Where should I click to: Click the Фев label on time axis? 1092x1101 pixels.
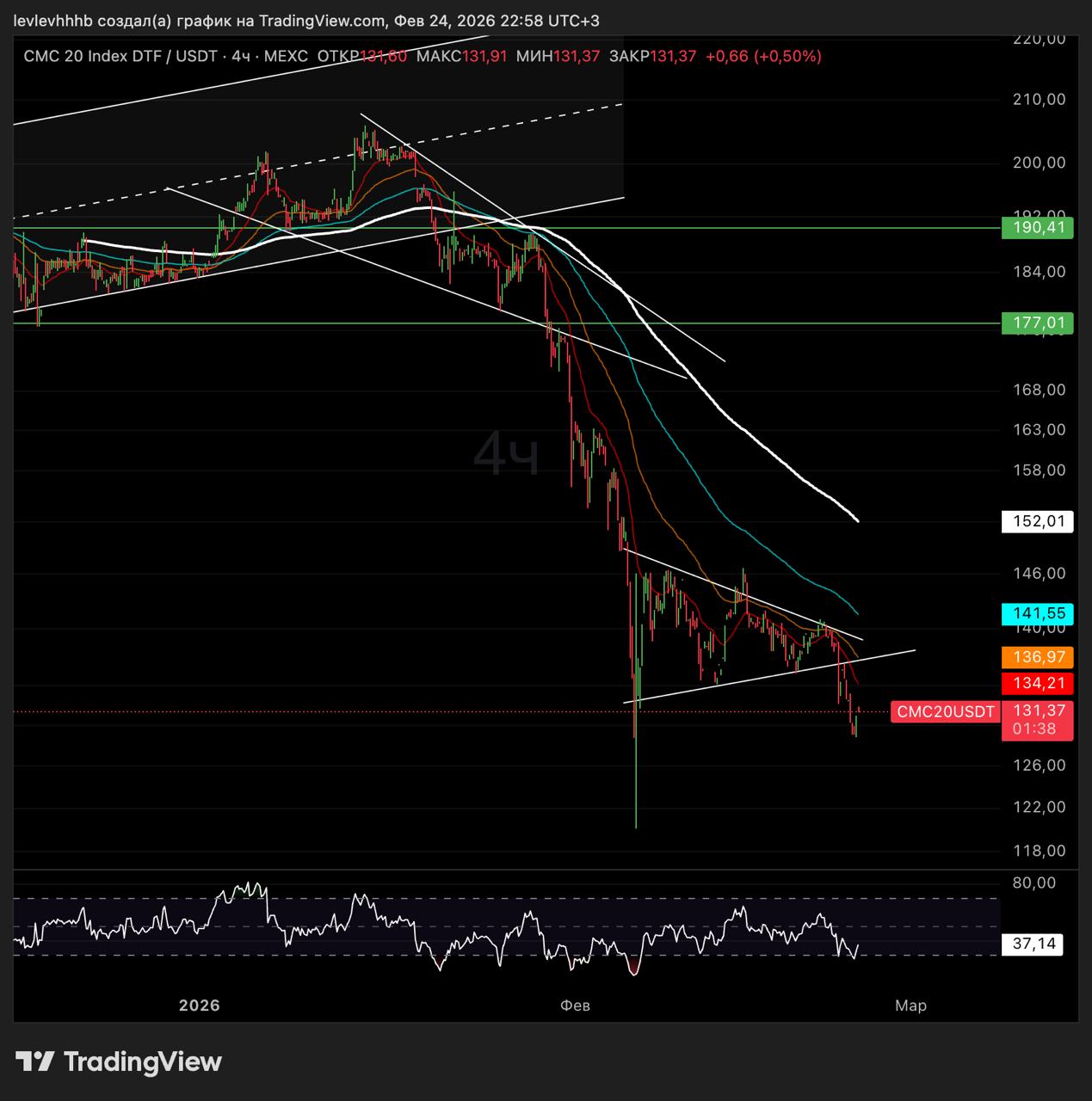tap(575, 1005)
